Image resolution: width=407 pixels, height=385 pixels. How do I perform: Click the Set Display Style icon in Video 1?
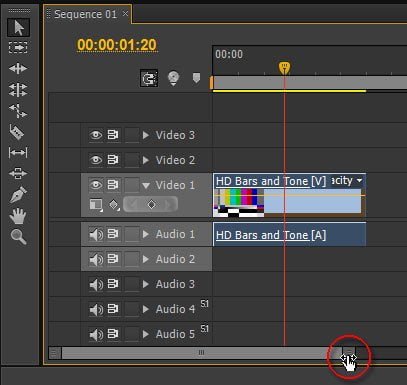(96, 204)
